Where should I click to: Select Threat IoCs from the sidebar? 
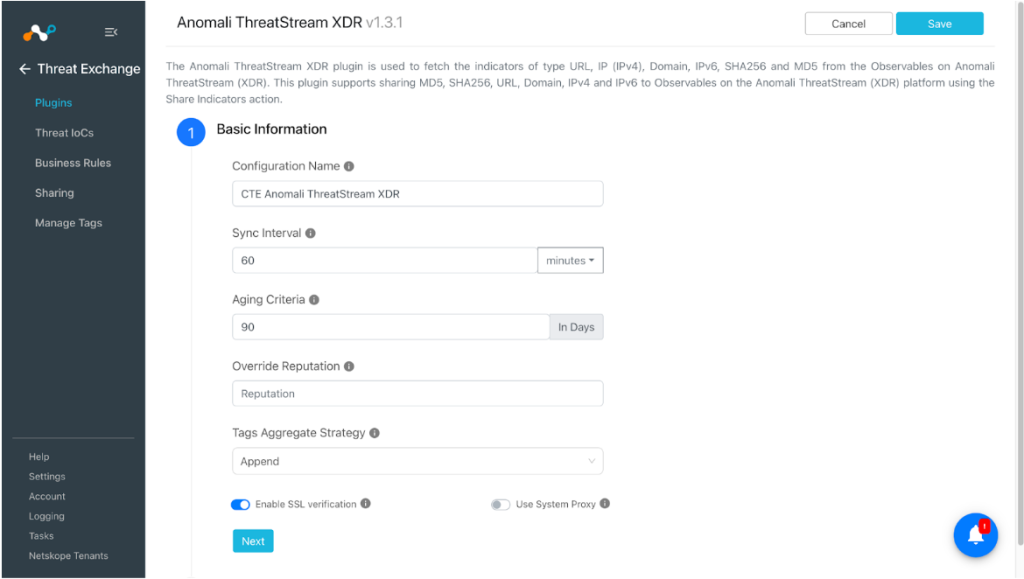[66, 132]
